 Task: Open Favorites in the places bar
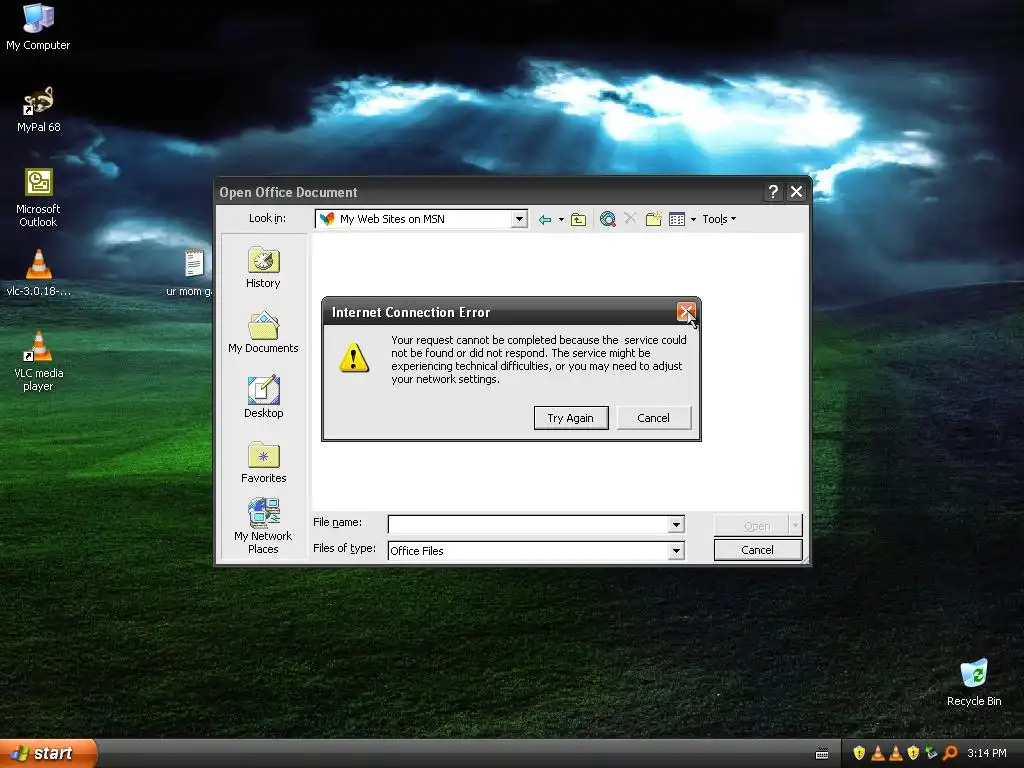point(263,462)
